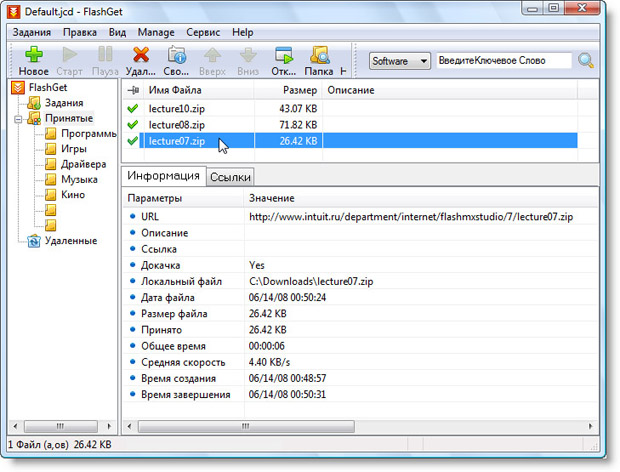Viewport: 620px width, 472px height.
Task: Click the info panel scroll left arrow
Action: [129, 426]
